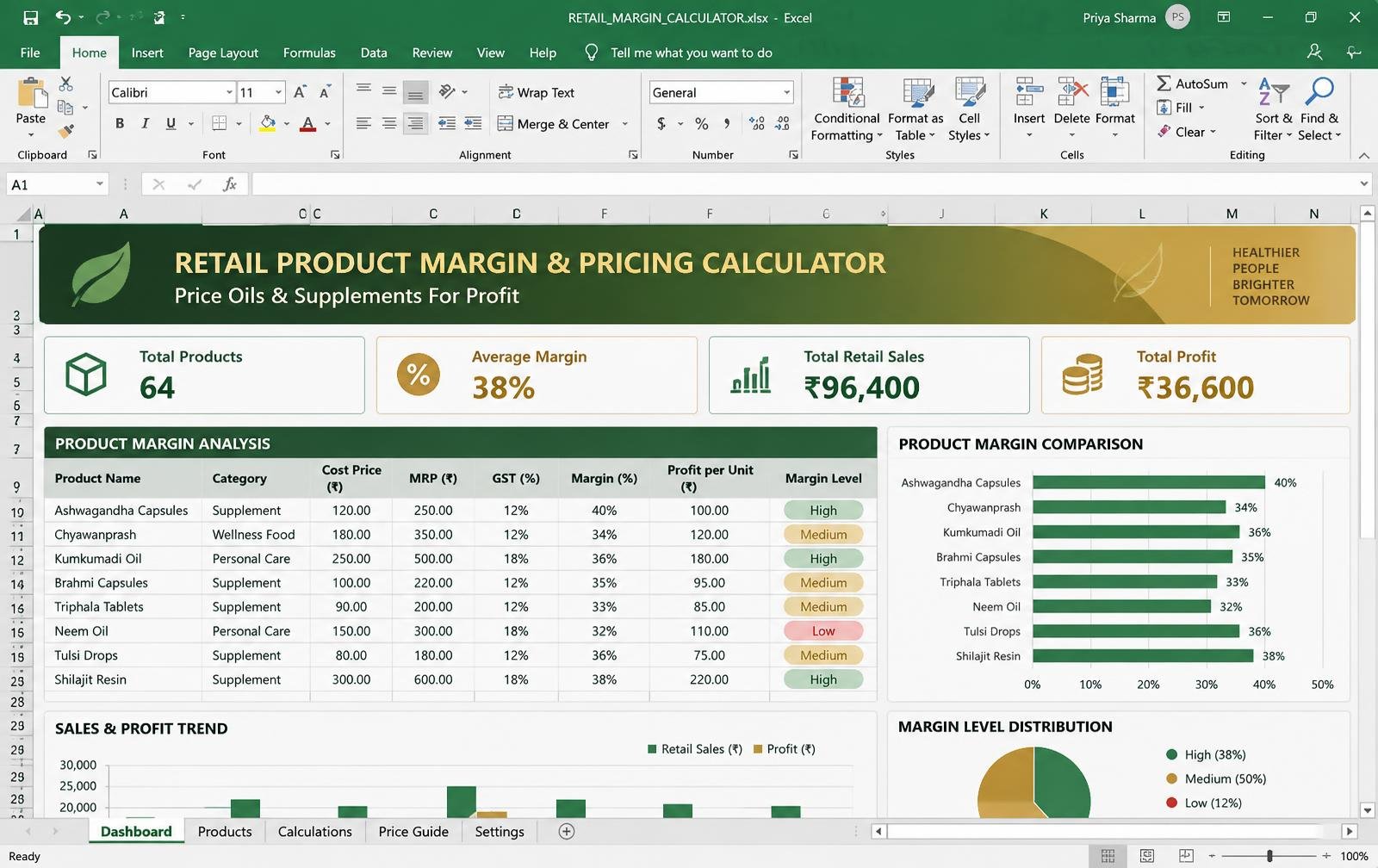Open Sort & Filter

pos(1273,109)
